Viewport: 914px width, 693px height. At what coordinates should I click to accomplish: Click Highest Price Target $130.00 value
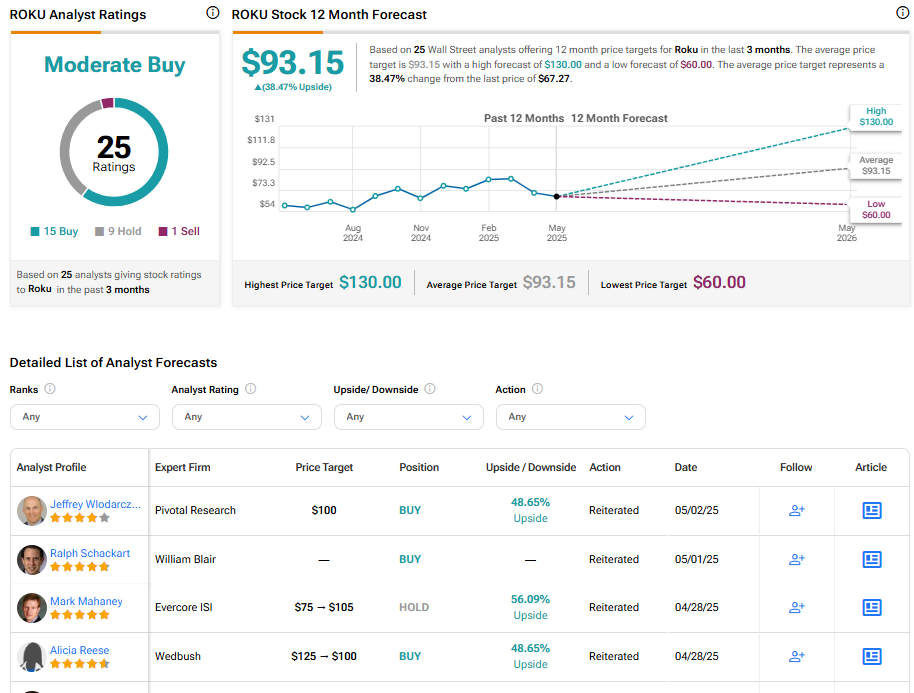[x=370, y=283]
